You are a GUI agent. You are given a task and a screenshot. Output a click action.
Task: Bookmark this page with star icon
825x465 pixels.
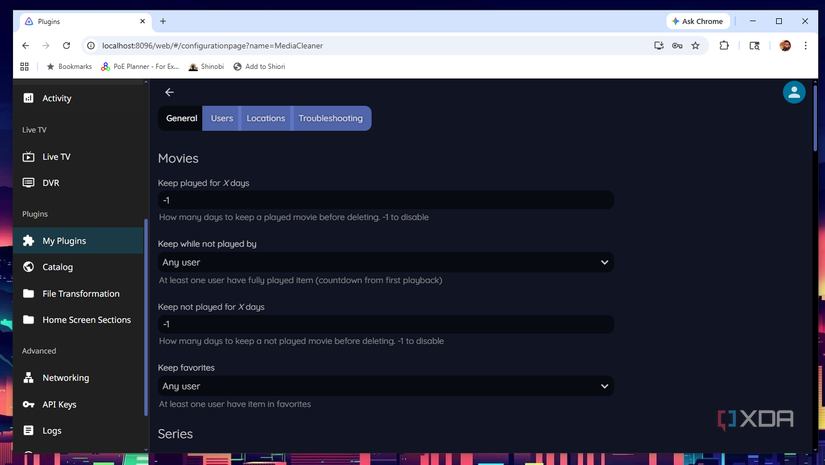[696, 46]
